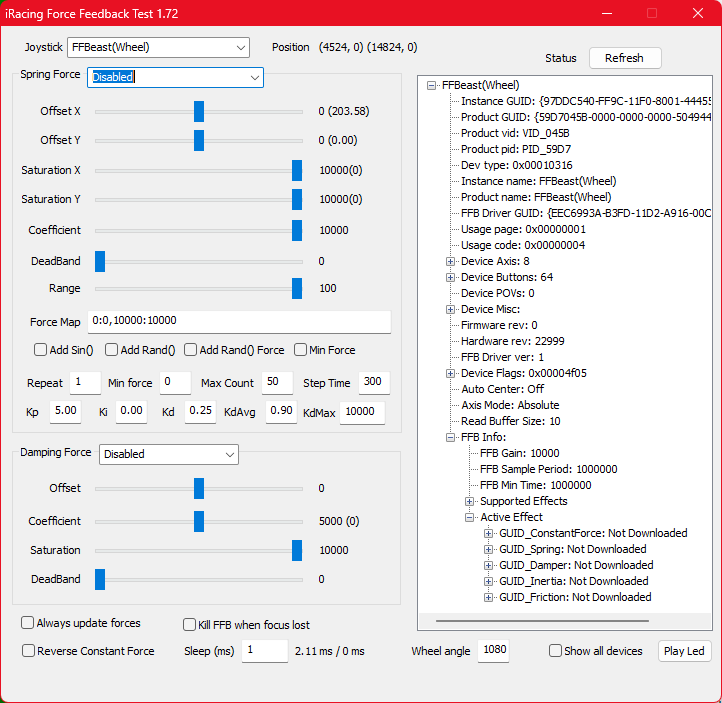Viewport: 722px width, 703px height.
Task: Click the damping Coefficient slider handle
Action: point(199,521)
